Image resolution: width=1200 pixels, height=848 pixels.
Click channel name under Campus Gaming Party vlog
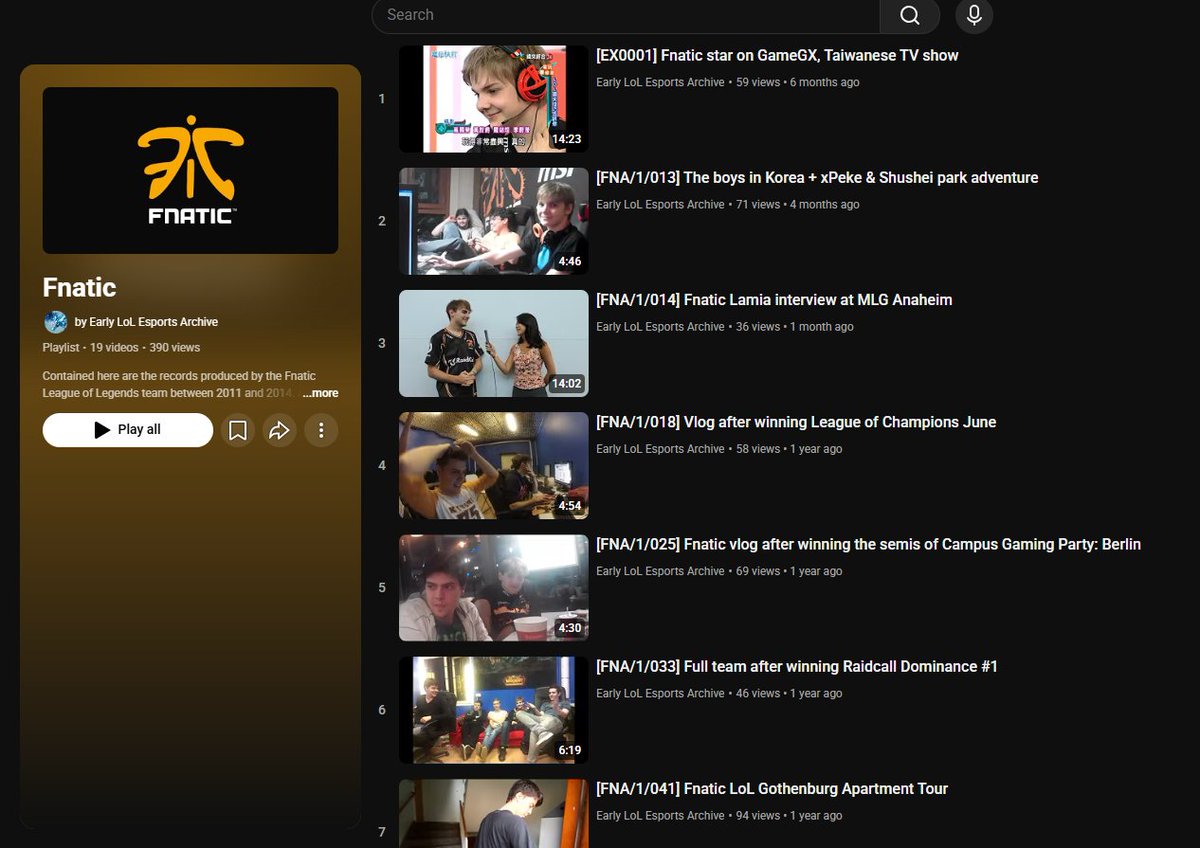point(660,571)
